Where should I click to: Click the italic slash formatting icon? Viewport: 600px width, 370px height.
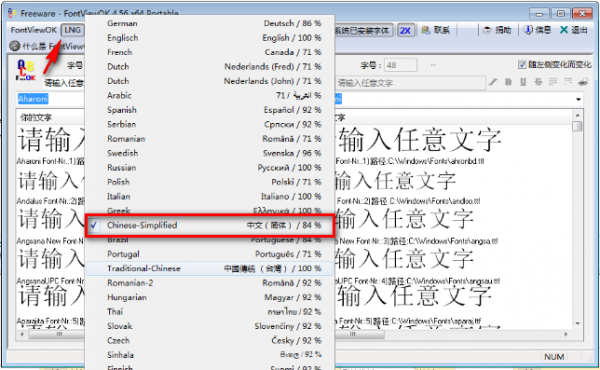point(493,82)
